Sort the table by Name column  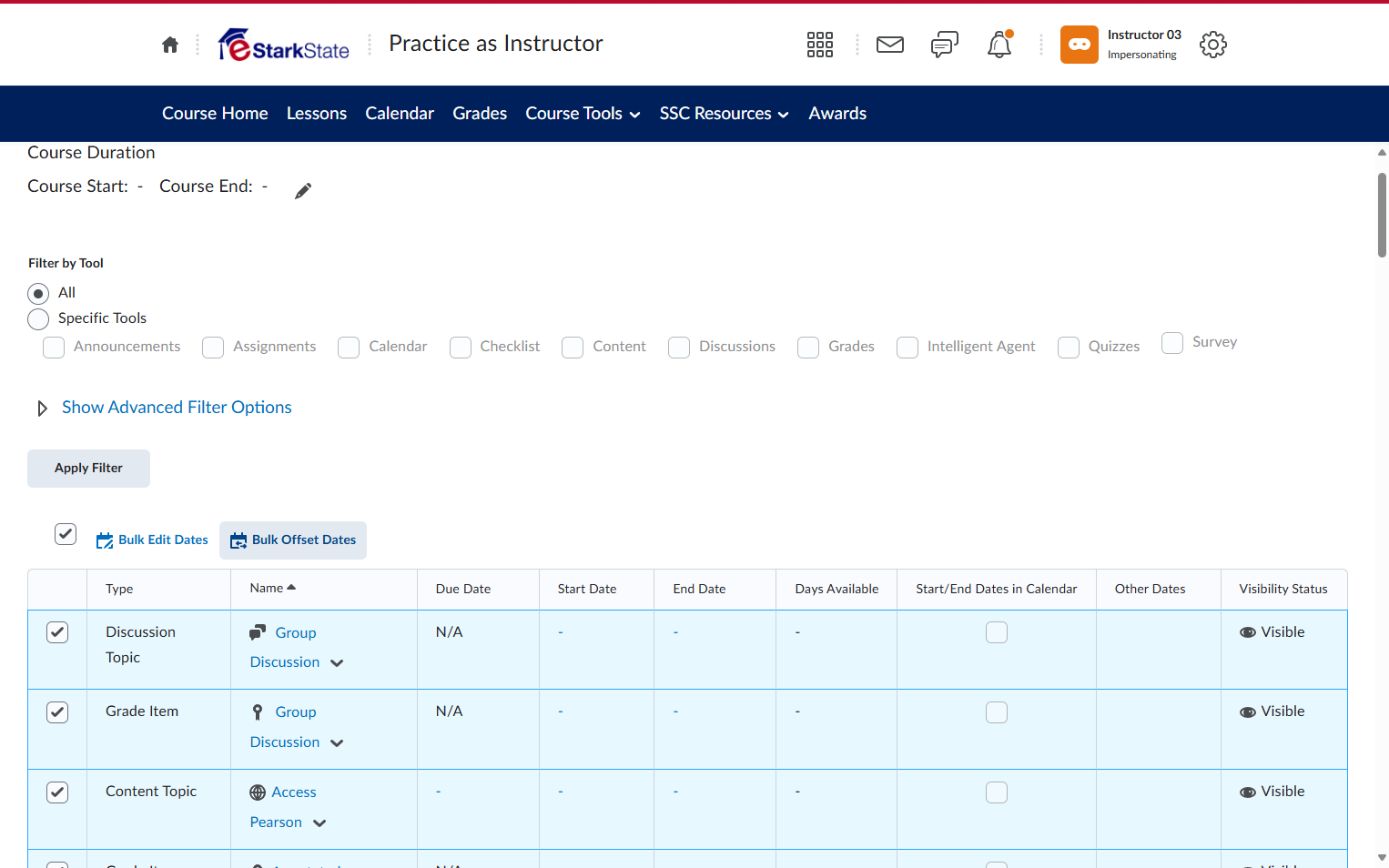pos(273,589)
